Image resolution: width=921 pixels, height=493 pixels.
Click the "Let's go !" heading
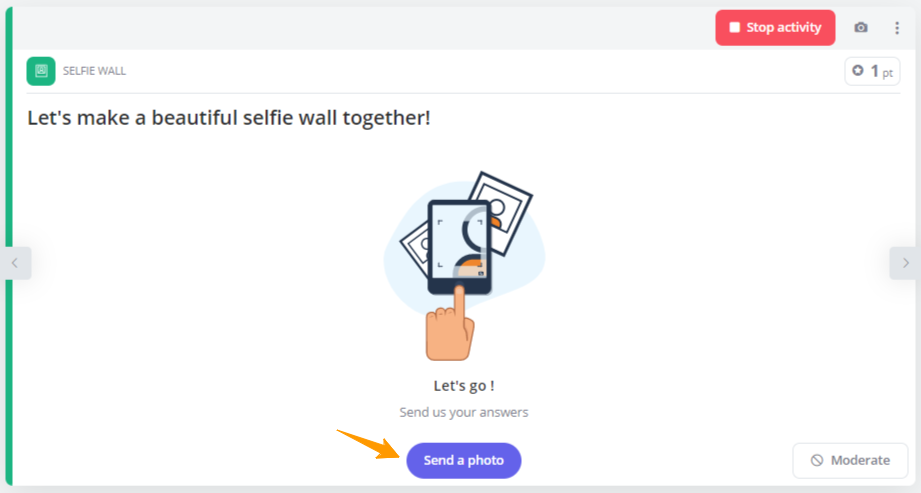[x=463, y=386]
